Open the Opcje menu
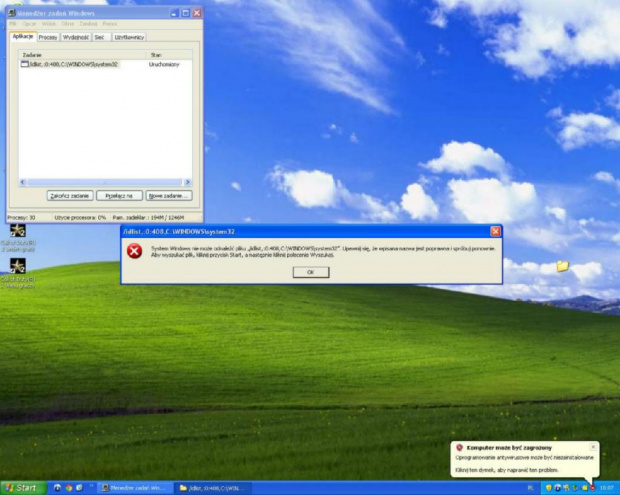 click(29, 24)
